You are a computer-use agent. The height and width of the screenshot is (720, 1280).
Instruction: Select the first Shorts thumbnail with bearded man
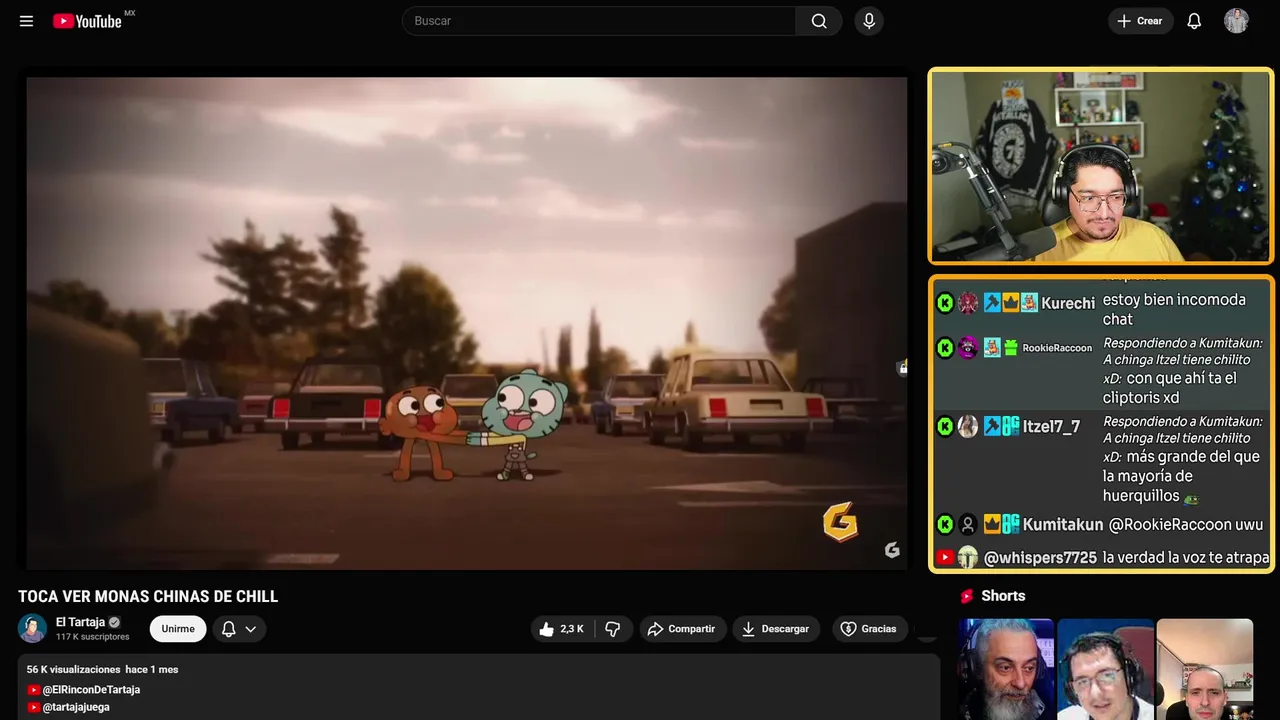pyautogui.click(x=1006, y=669)
